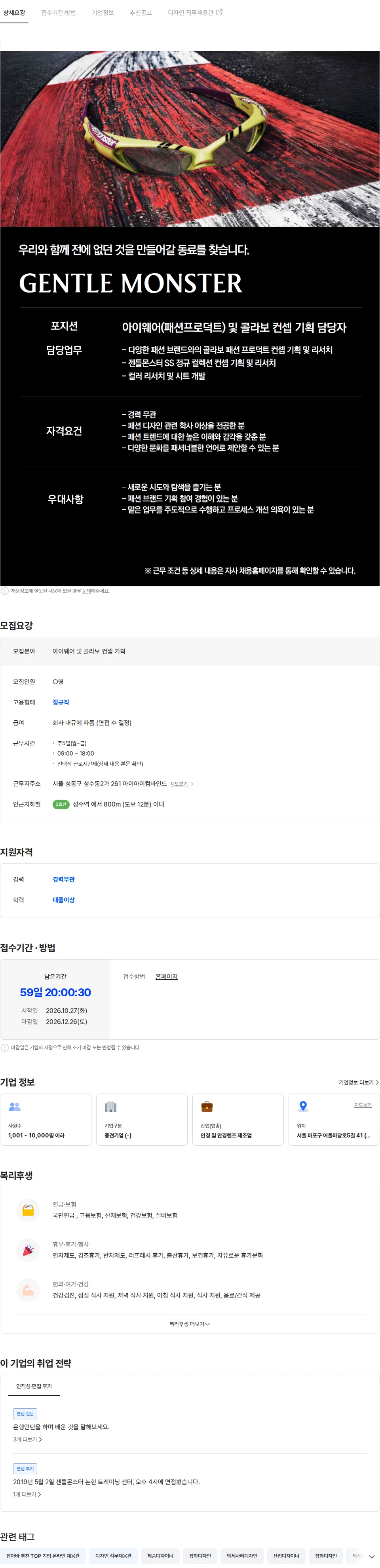The image size is (380, 1568).
Task: Click the Gentle Monster sunglasses banner image
Action: (190, 139)
